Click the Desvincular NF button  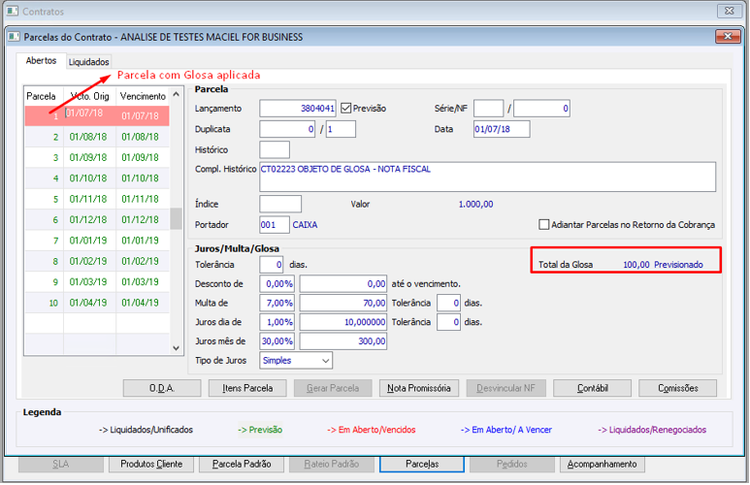coord(506,388)
